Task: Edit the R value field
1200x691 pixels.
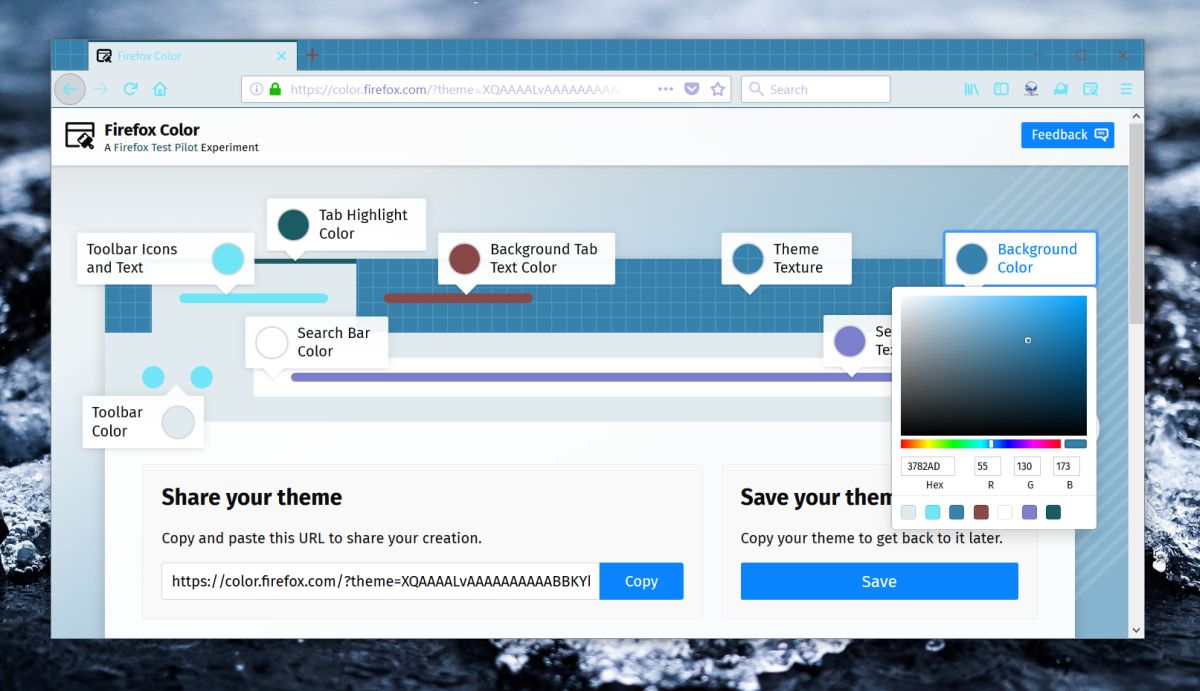Action: point(988,466)
